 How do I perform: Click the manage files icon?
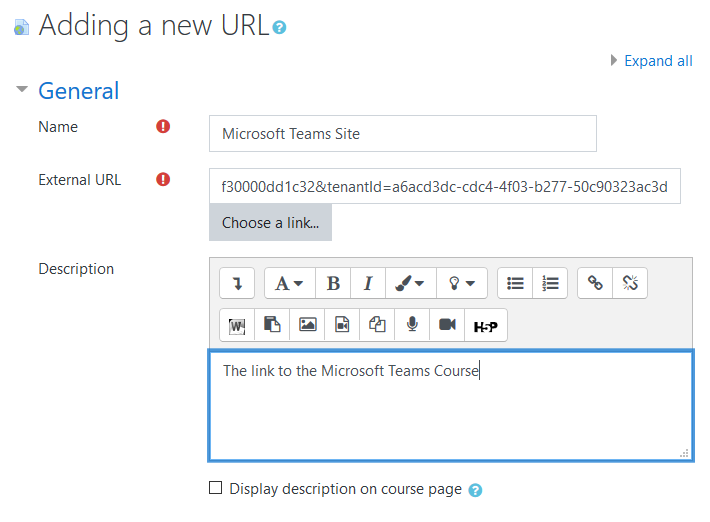coord(377,325)
